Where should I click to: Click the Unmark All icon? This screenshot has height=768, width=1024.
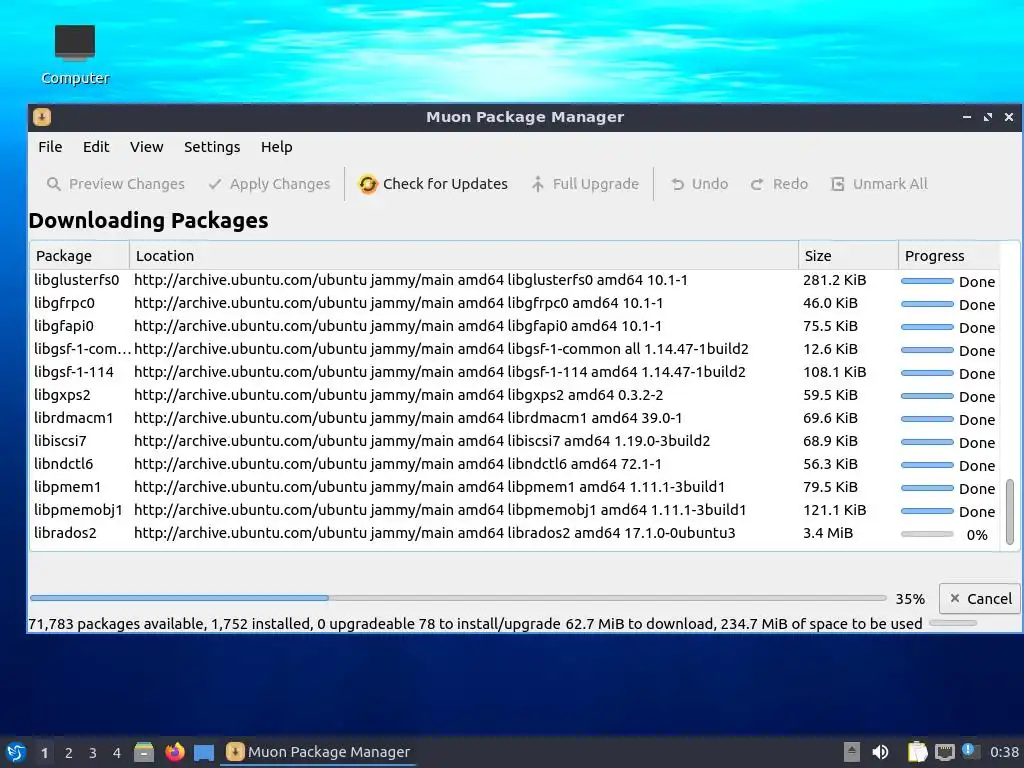pos(837,184)
